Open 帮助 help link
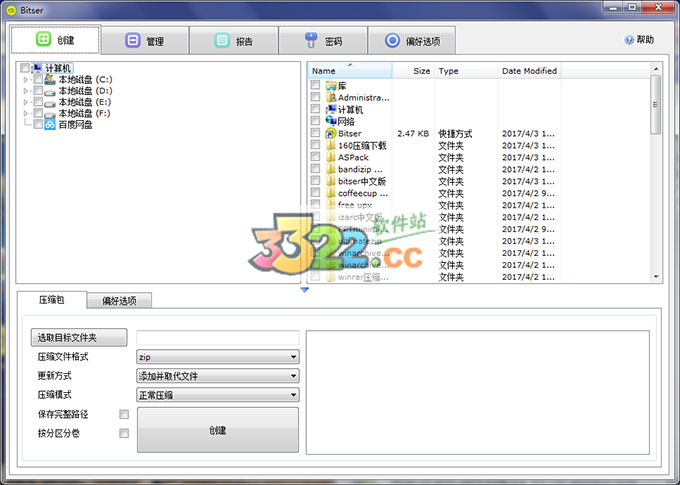Image resolution: width=680 pixels, height=485 pixels. click(639, 40)
